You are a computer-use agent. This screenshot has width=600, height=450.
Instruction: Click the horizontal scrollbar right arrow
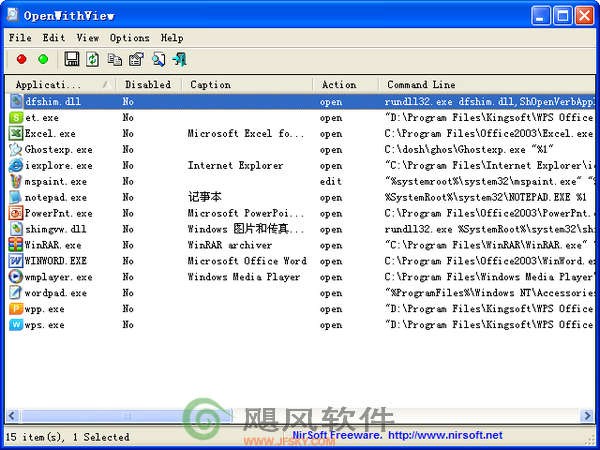point(587,415)
